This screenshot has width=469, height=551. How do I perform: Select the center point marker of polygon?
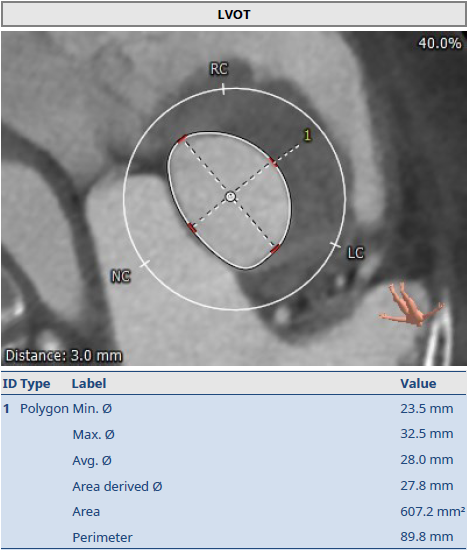pyautogui.click(x=230, y=196)
